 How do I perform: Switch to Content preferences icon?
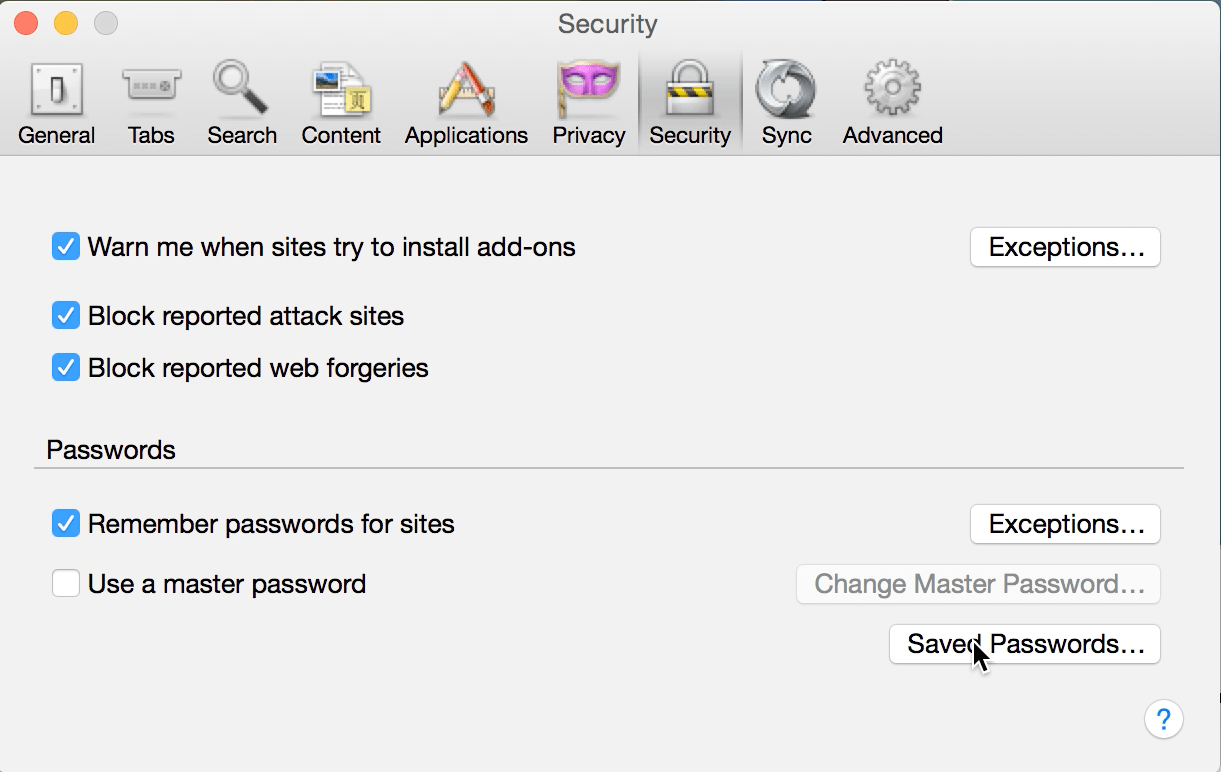click(341, 91)
